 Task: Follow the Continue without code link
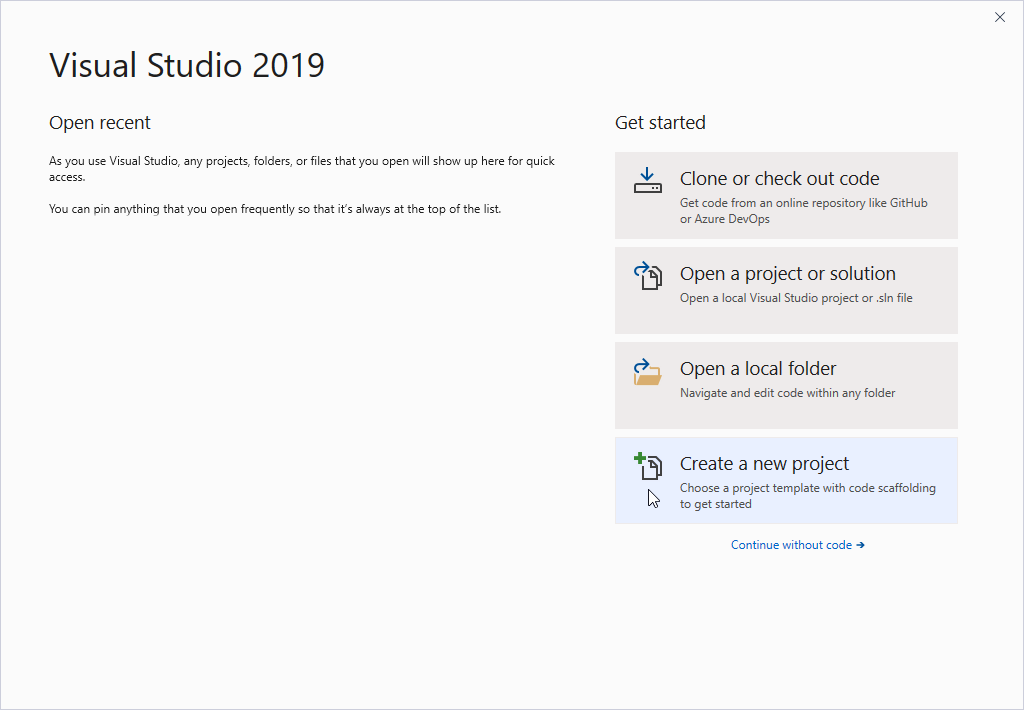click(797, 545)
